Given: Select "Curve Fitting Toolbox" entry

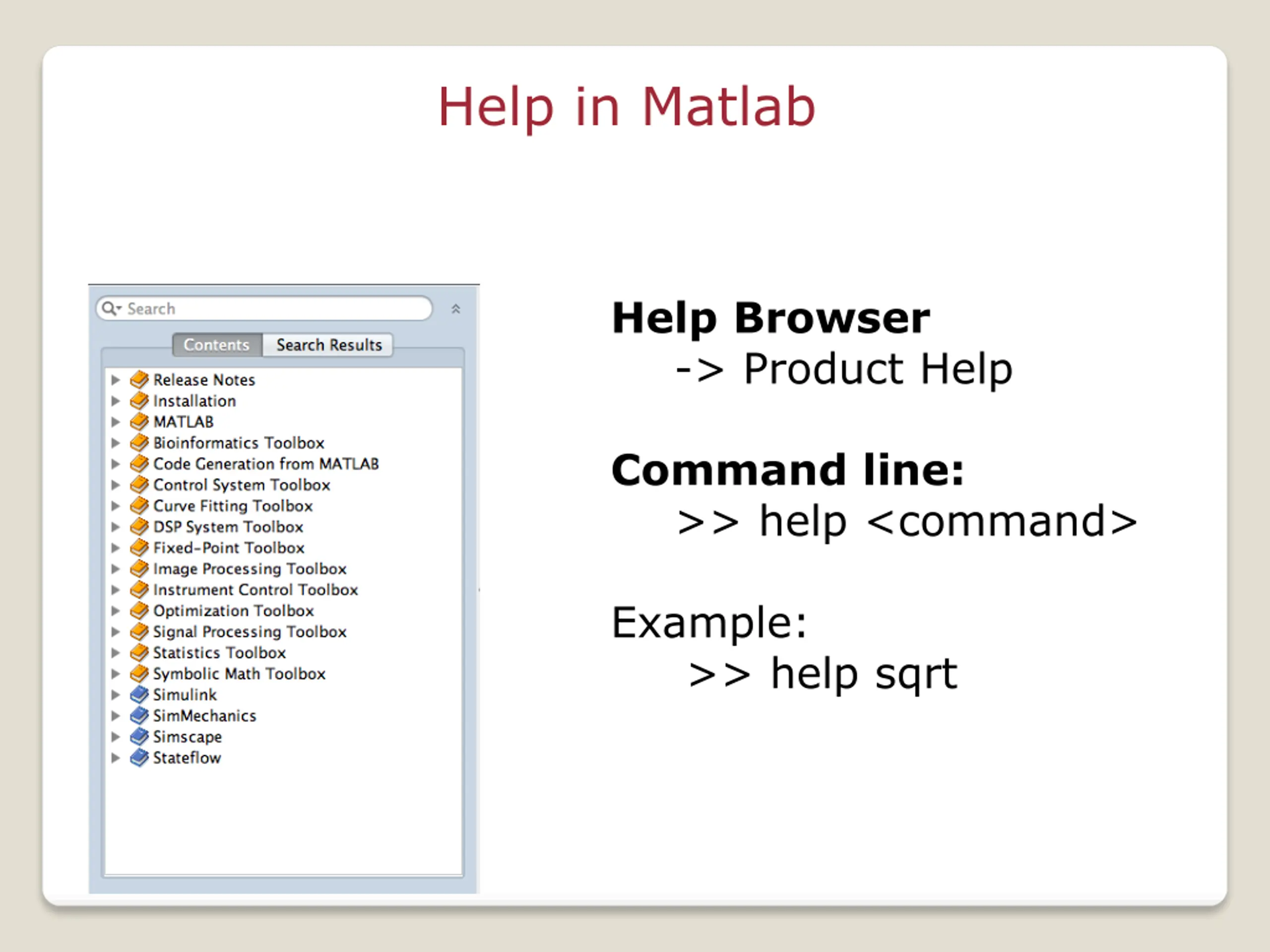Looking at the screenshot, I should pyautogui.click(x=233, y=506).
